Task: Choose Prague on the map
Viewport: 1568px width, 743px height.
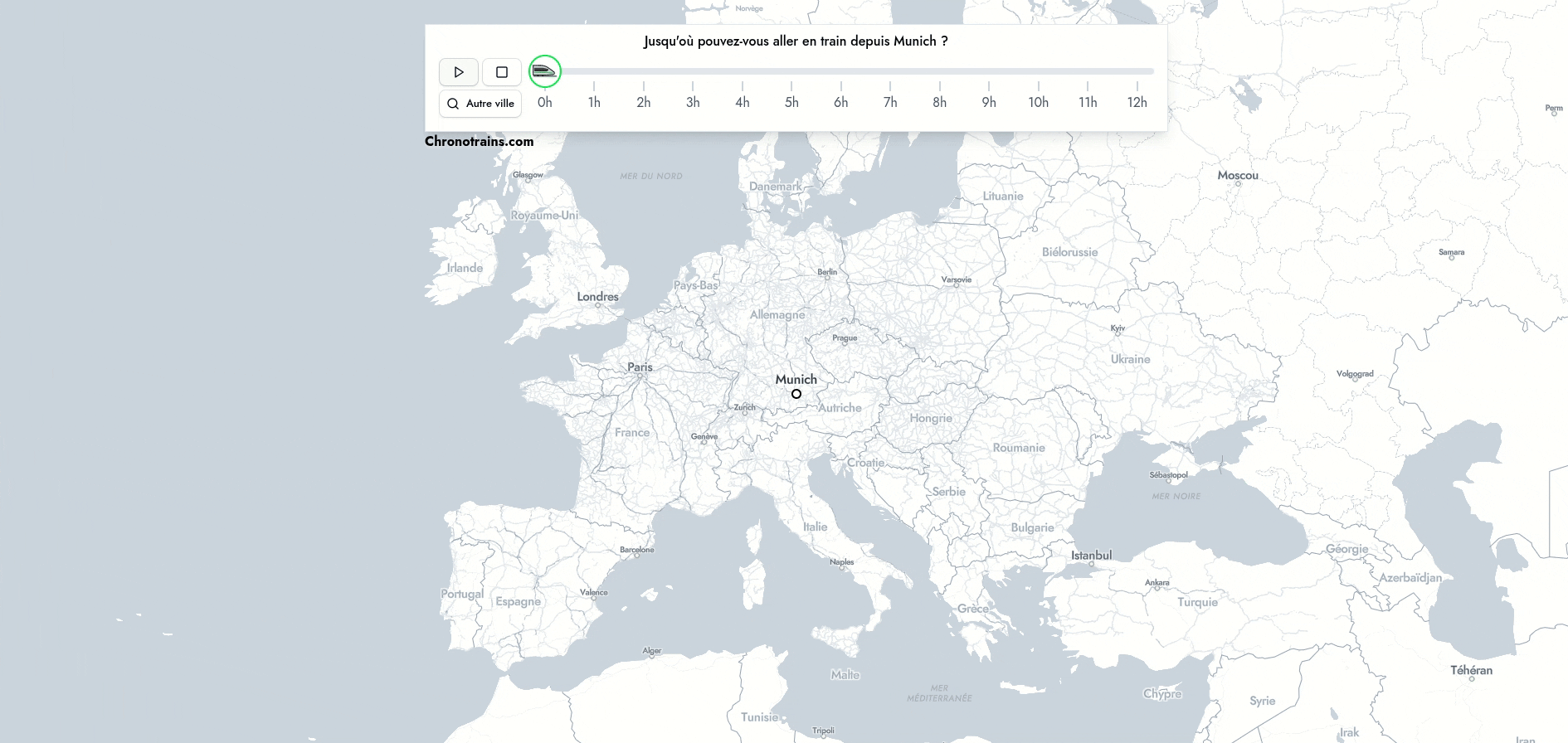Action: pos(845,338)
